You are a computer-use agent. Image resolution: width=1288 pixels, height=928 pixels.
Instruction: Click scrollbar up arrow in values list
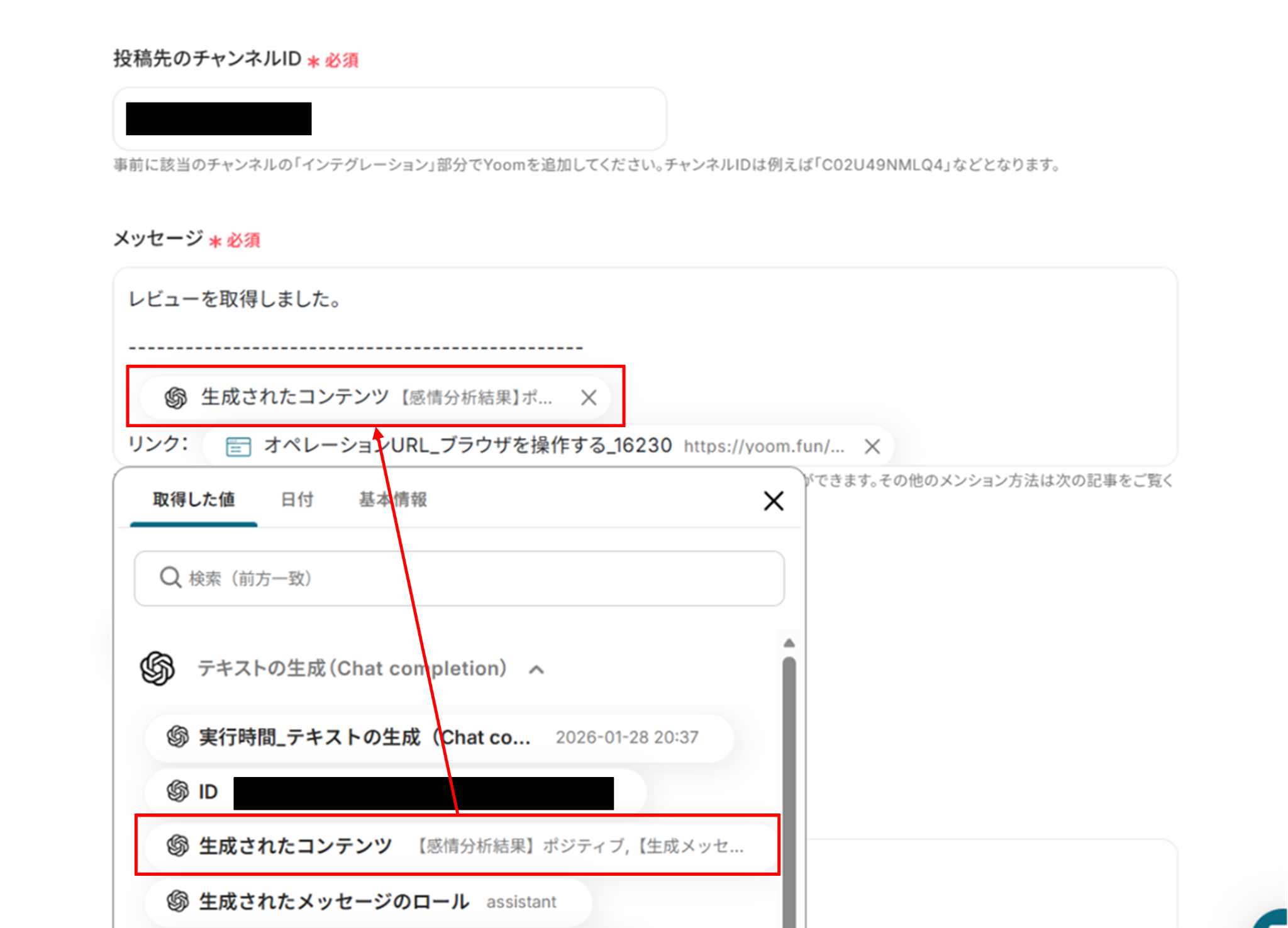(789, 643)
